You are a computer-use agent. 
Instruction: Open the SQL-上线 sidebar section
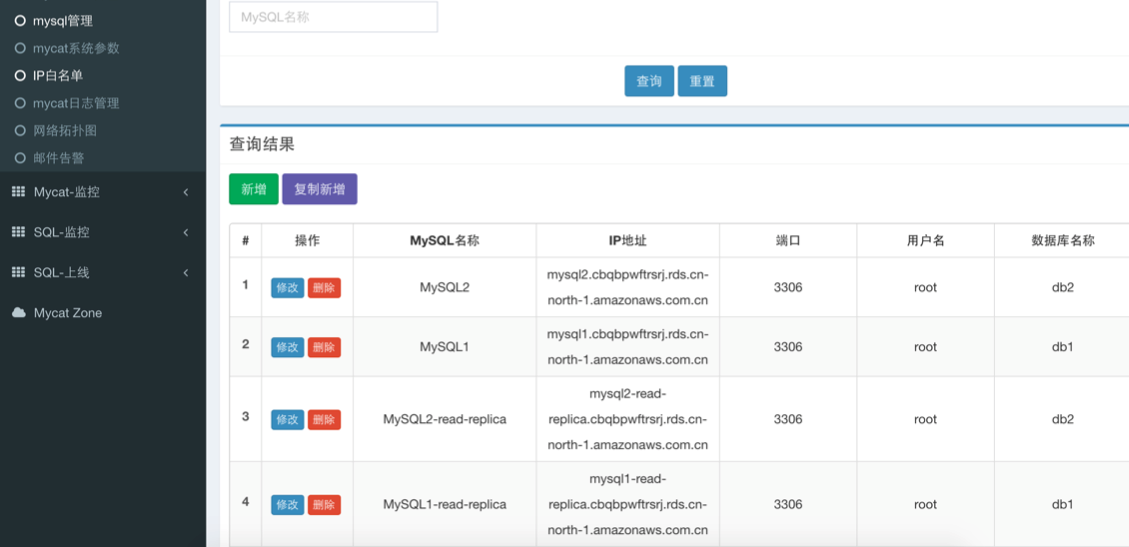pos(103,273)
